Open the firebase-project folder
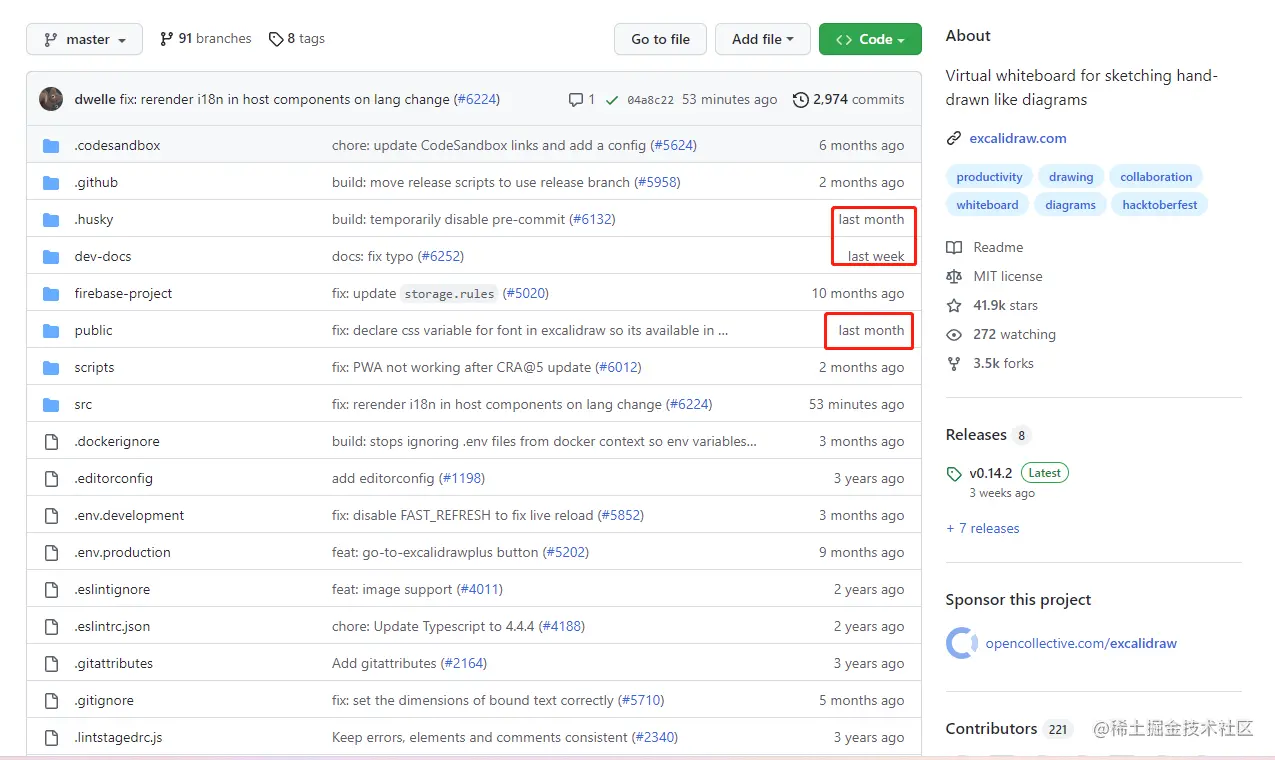The width and height of the screenshot is (1275, 760). [x=123, y=293]
